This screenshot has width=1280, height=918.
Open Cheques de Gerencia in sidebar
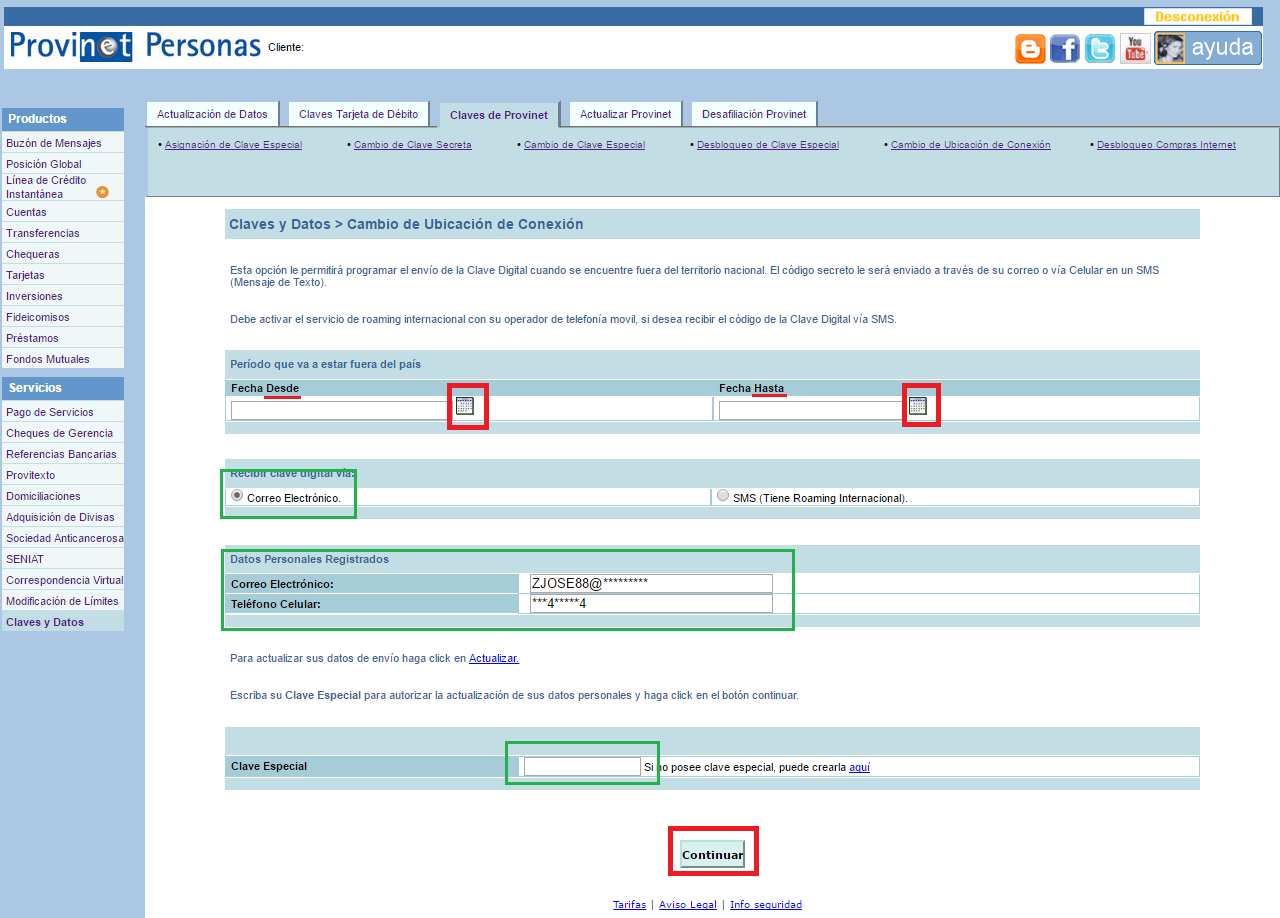pyautogui.click(x=63, y=433)
